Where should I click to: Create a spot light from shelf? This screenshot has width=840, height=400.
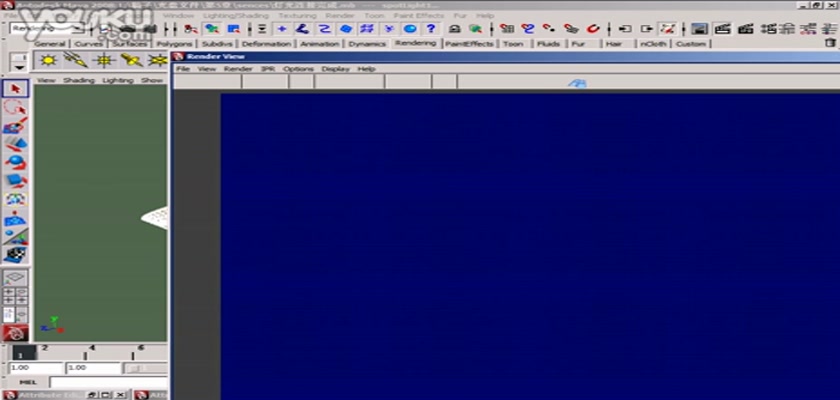(131, 60)
